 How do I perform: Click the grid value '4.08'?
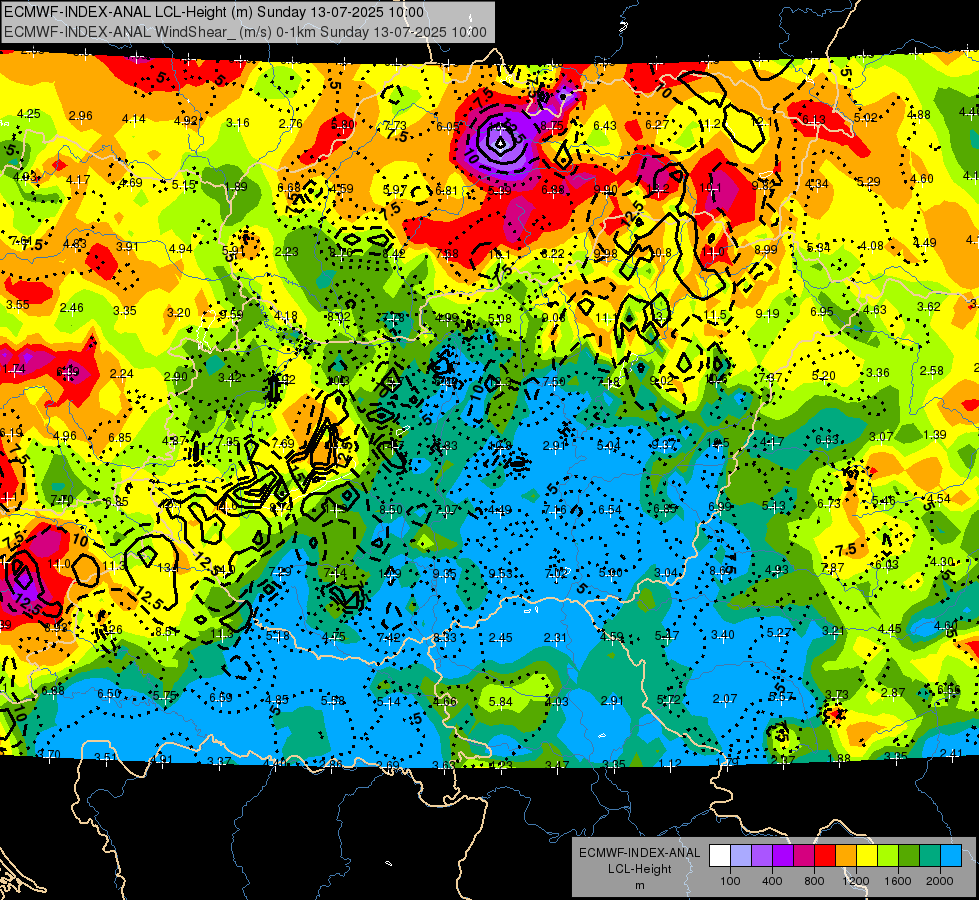[x=872, y=245]
